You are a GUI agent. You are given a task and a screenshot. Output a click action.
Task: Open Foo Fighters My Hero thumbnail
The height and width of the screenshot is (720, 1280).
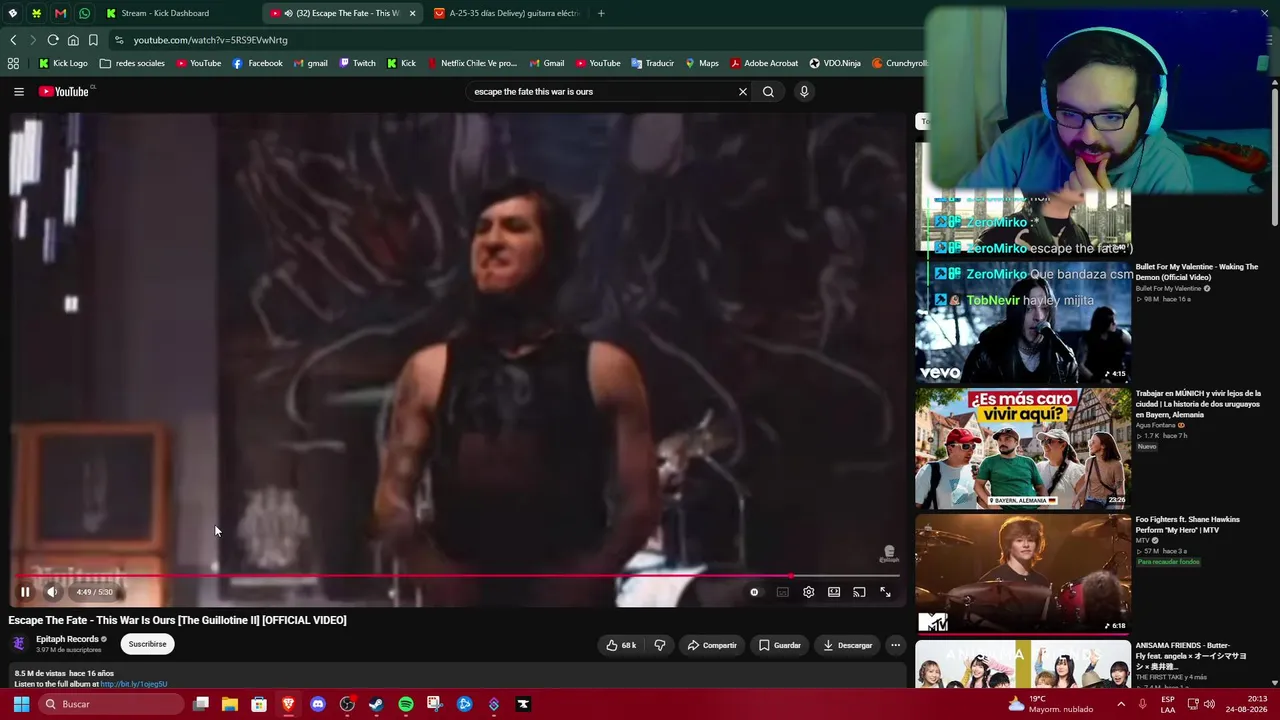pos(1023,574)
